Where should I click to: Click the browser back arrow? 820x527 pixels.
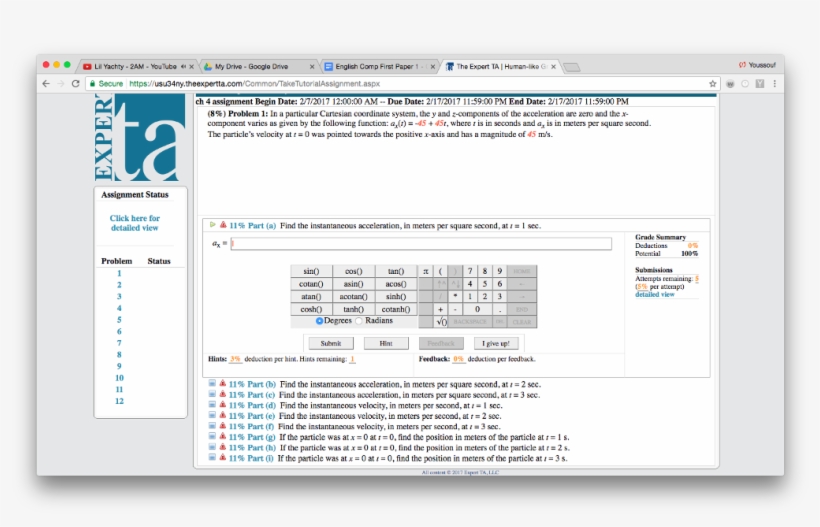(x=46, y=84)
